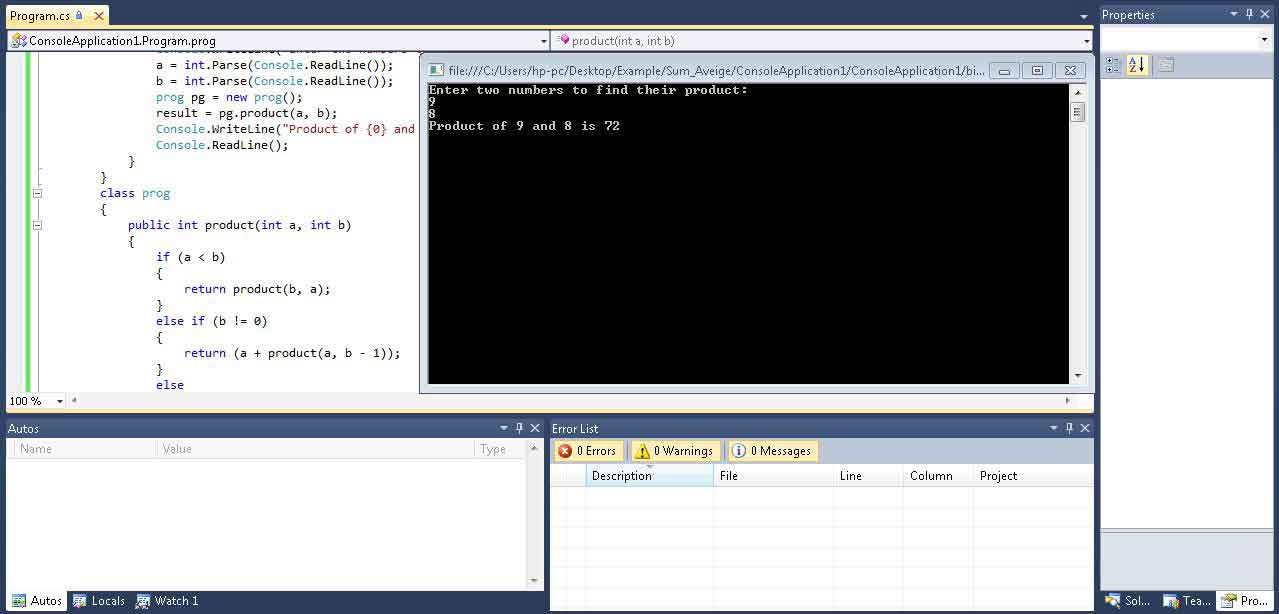Pin the Autos panel with auto-hide icon
Image resolution: width=1279 pixels, height=614 pixels.
pyautogui.click(x=519, y=428)
